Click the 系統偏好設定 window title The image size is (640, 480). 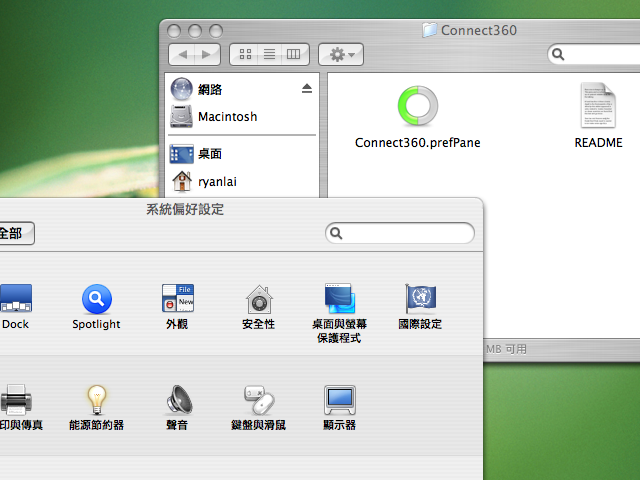click(x=185, y=209)
